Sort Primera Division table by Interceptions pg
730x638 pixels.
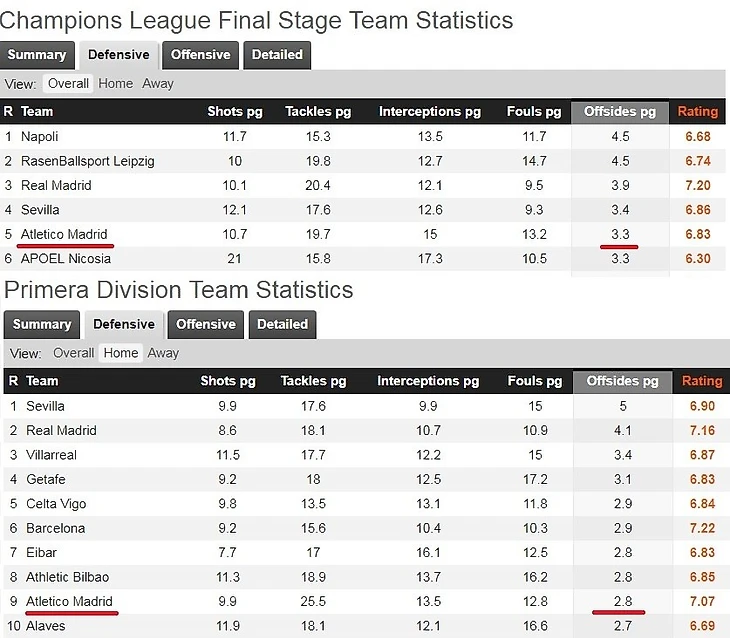coord(426,381)
